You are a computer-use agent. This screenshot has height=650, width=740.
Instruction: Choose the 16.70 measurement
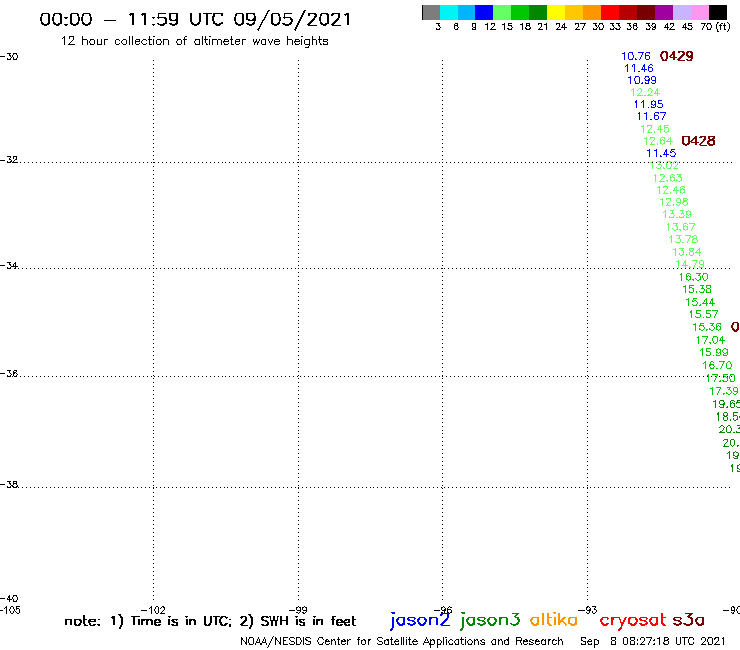[x=717, y=365]
